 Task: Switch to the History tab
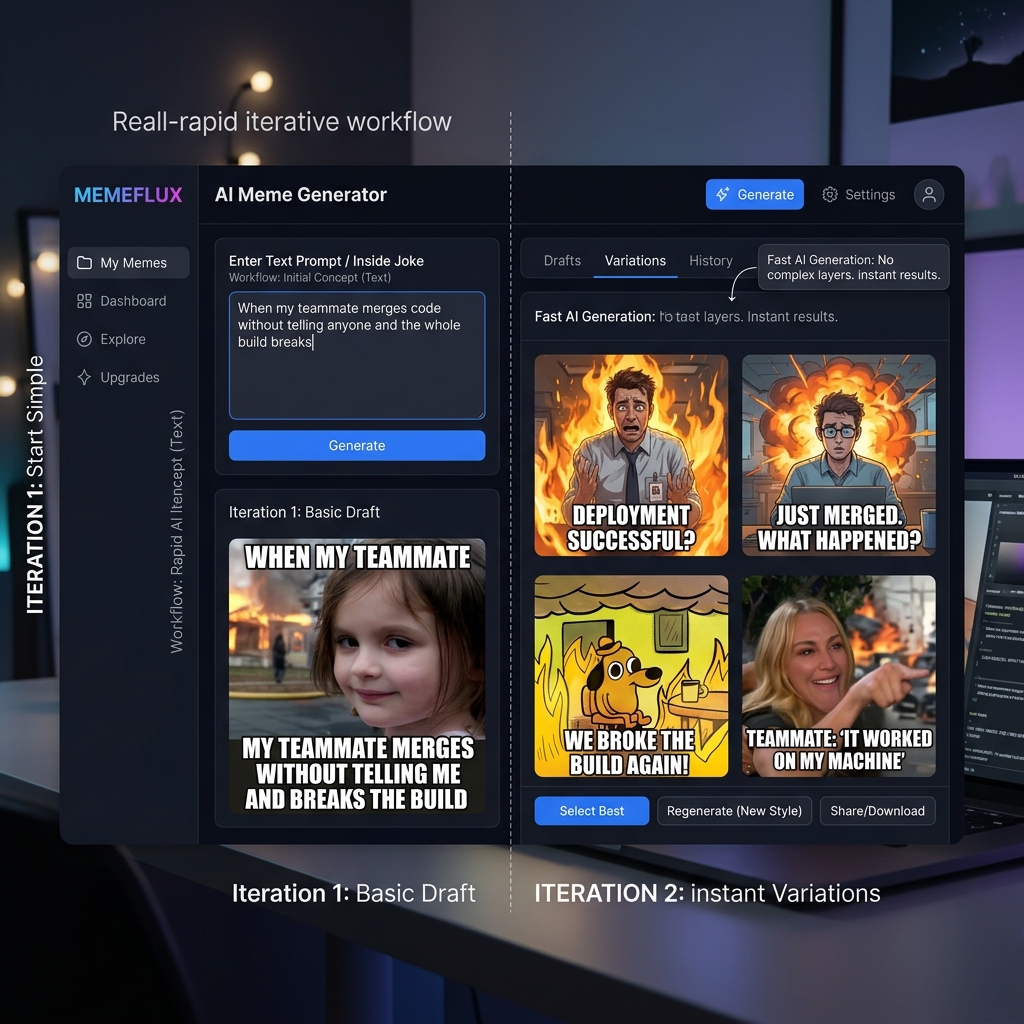pos(711,261)
